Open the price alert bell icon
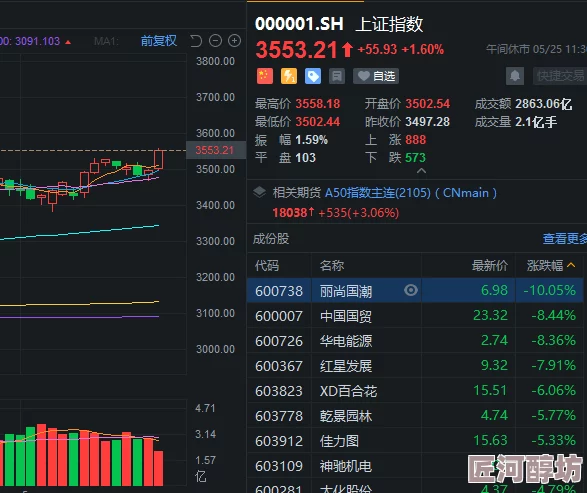Image resolution: width=587 pixels, height=493 pixels. (x=515, y=76)
